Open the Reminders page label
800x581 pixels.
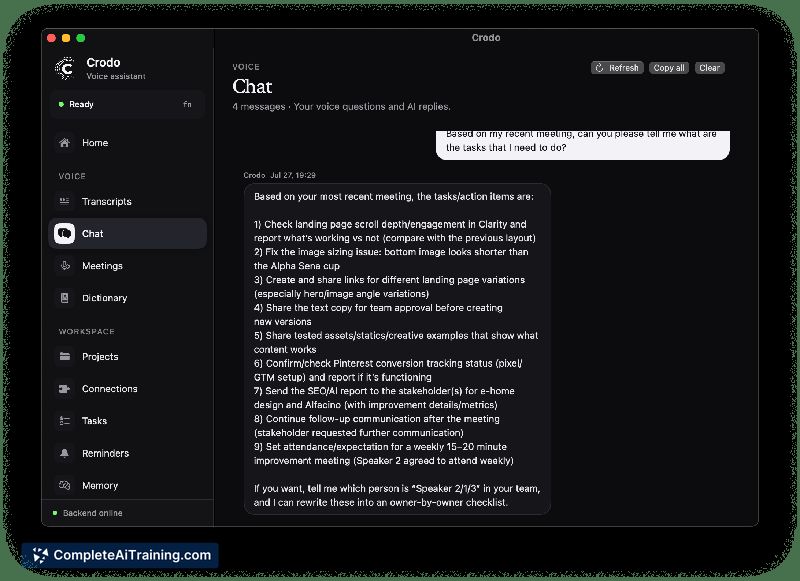coord(106,453)
